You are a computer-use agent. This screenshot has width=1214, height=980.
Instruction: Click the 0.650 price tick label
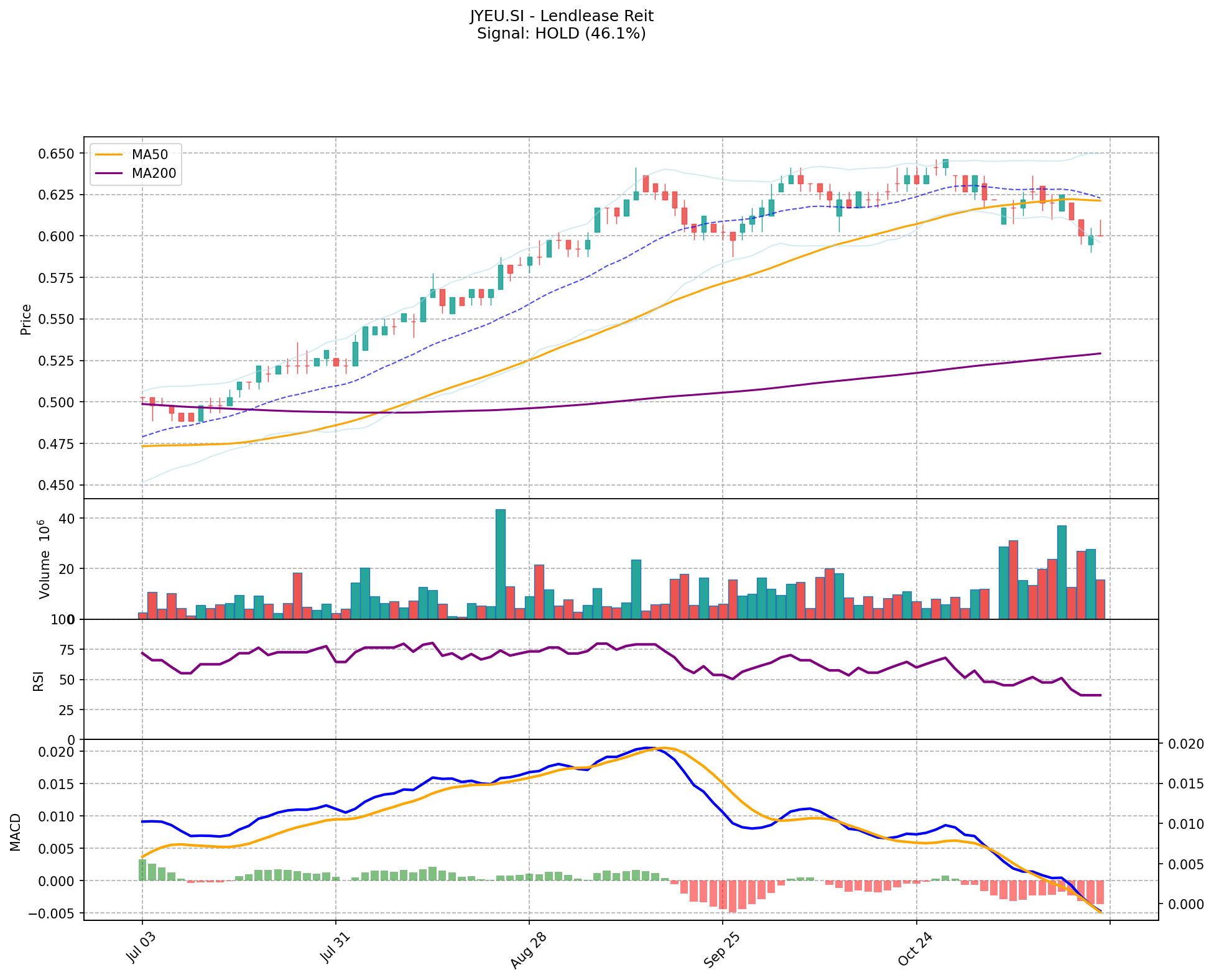point(56,154)
